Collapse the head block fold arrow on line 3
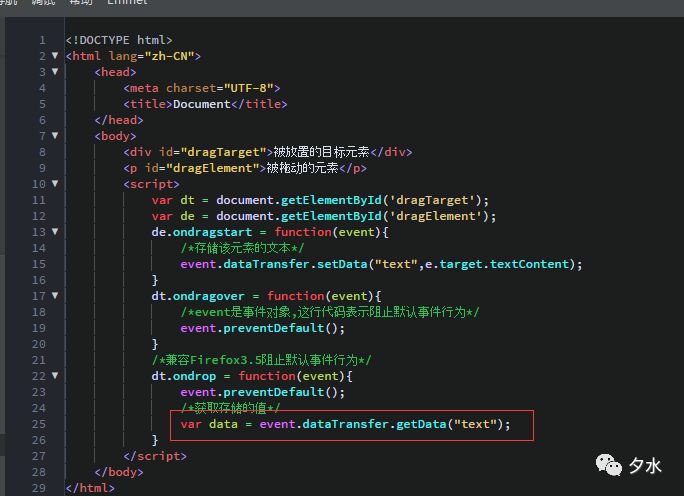The width and height of the screenshot is (684, 496). (55, 71)
